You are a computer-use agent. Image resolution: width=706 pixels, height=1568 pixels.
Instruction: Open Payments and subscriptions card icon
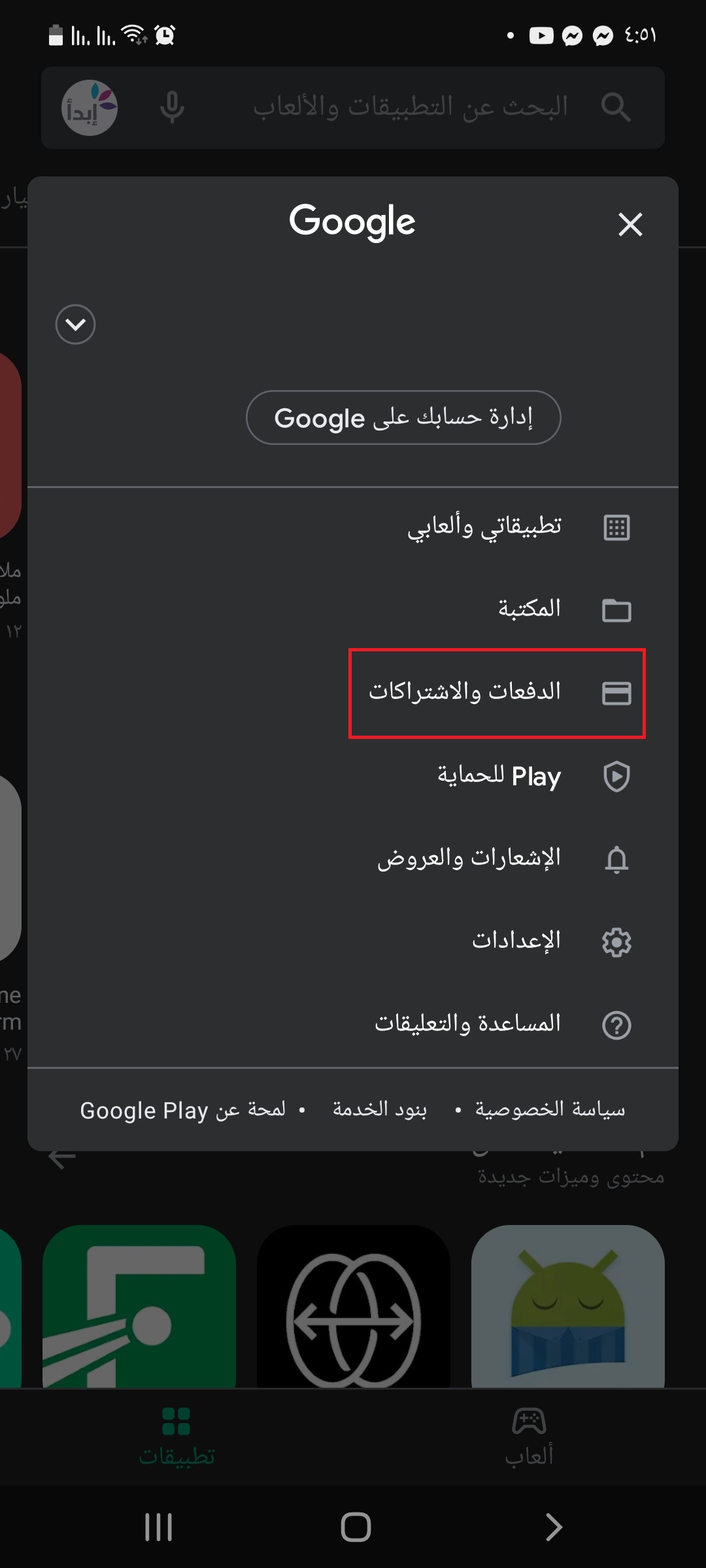616,693
